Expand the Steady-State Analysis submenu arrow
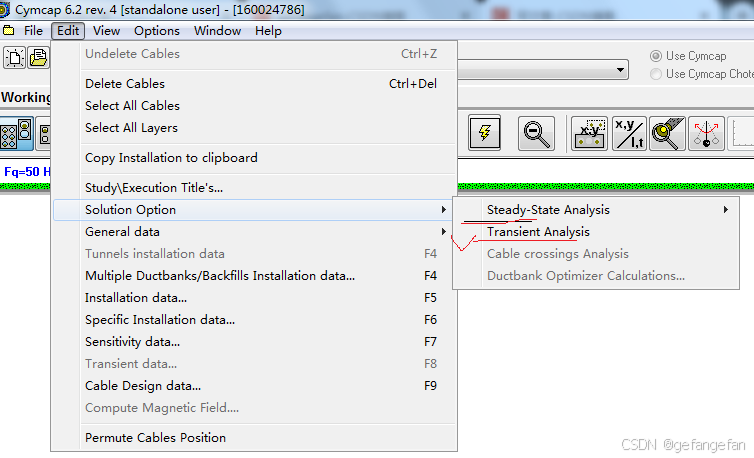The height and width of the screenshot is (458, 754). point(726,210)
